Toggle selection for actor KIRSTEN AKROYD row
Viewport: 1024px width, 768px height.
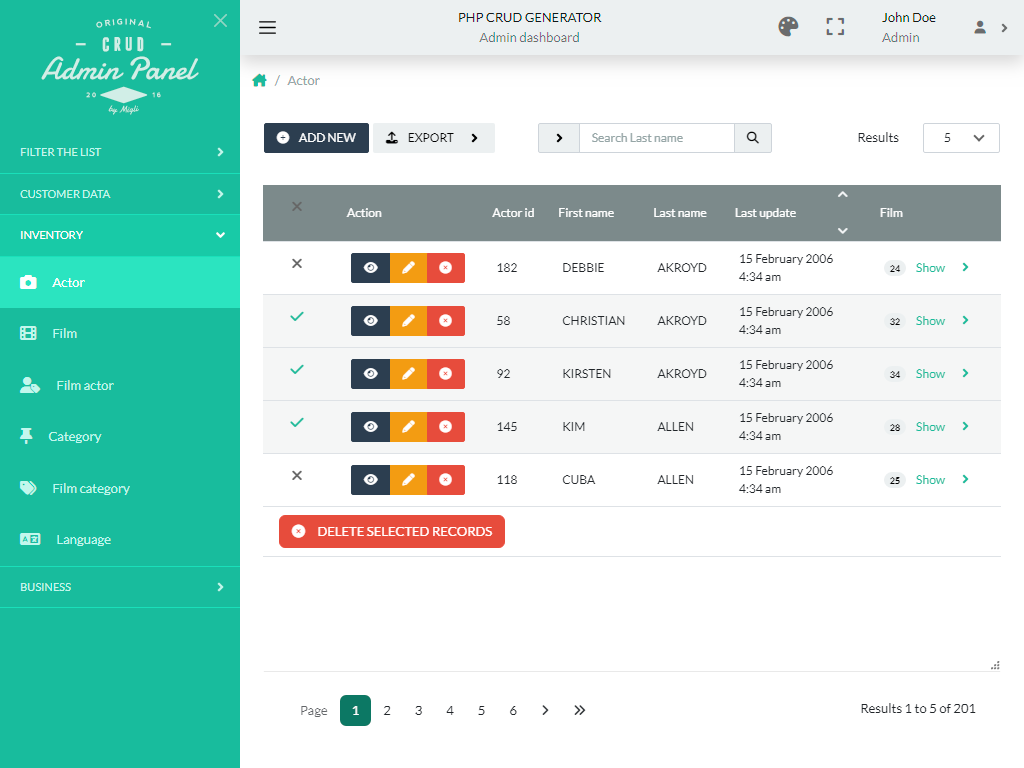coord(296,370)
